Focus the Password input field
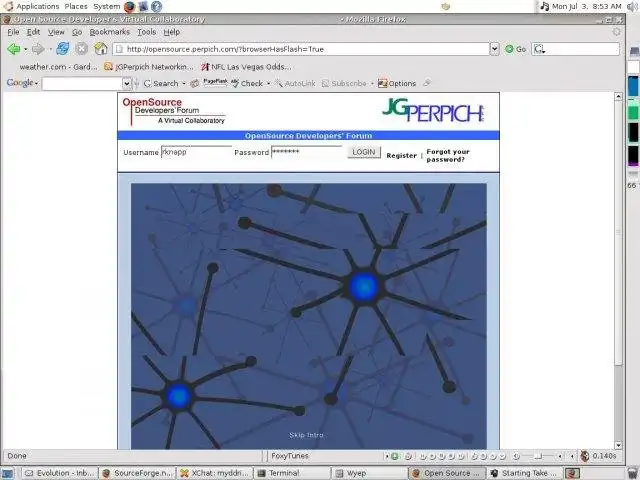This screenshot has width=640, height=480. click(307, 152)
